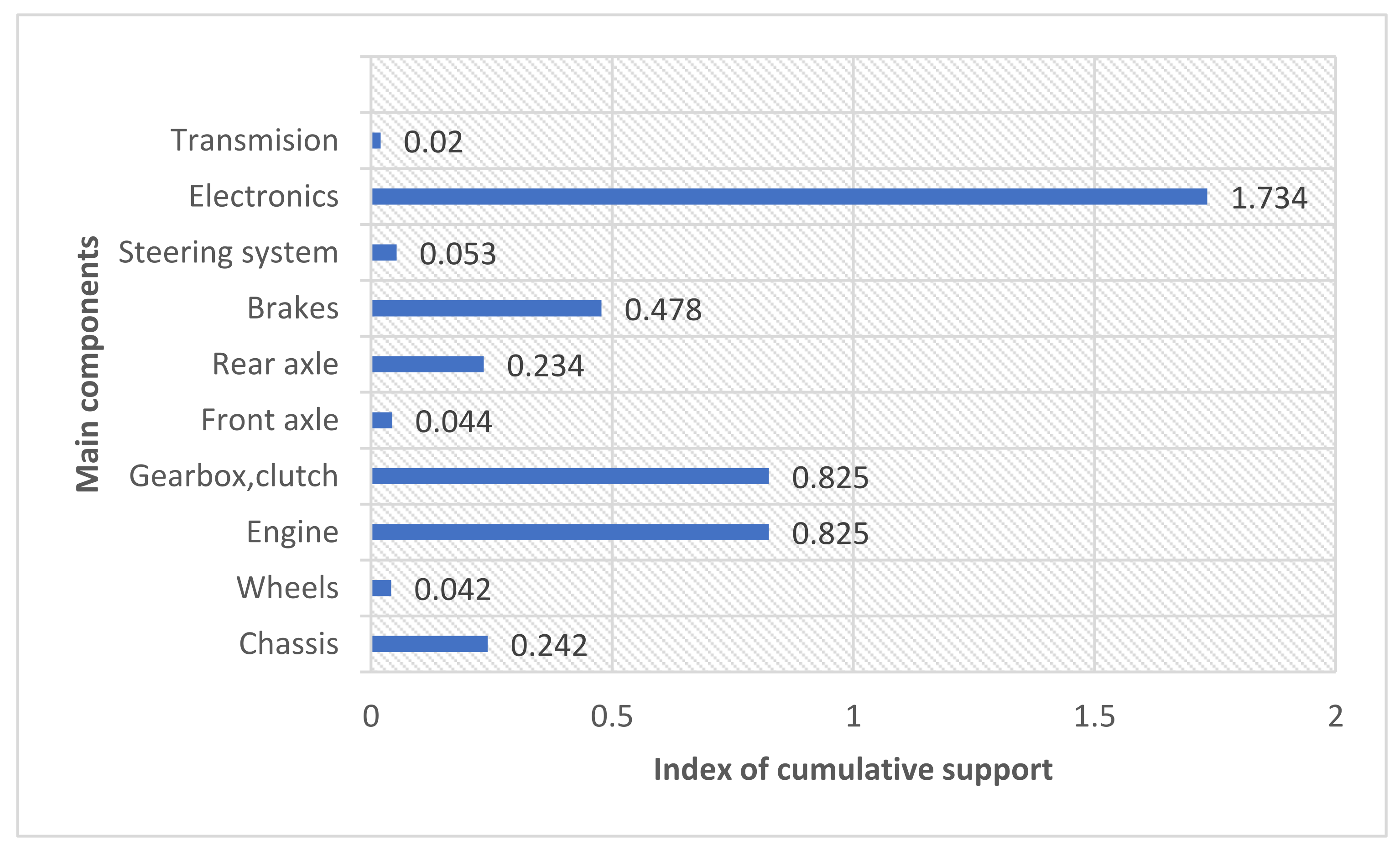Click the 0.044 data label
This screenshot has height=851, width=1400.
tap(453, 422)
